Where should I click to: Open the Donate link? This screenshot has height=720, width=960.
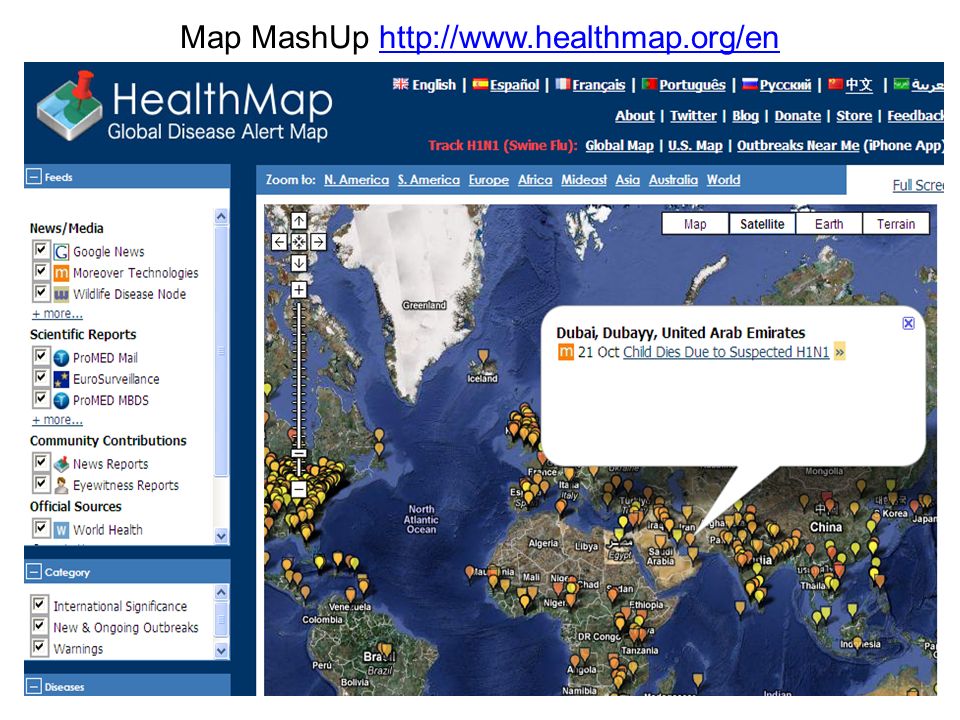point(798,116)
